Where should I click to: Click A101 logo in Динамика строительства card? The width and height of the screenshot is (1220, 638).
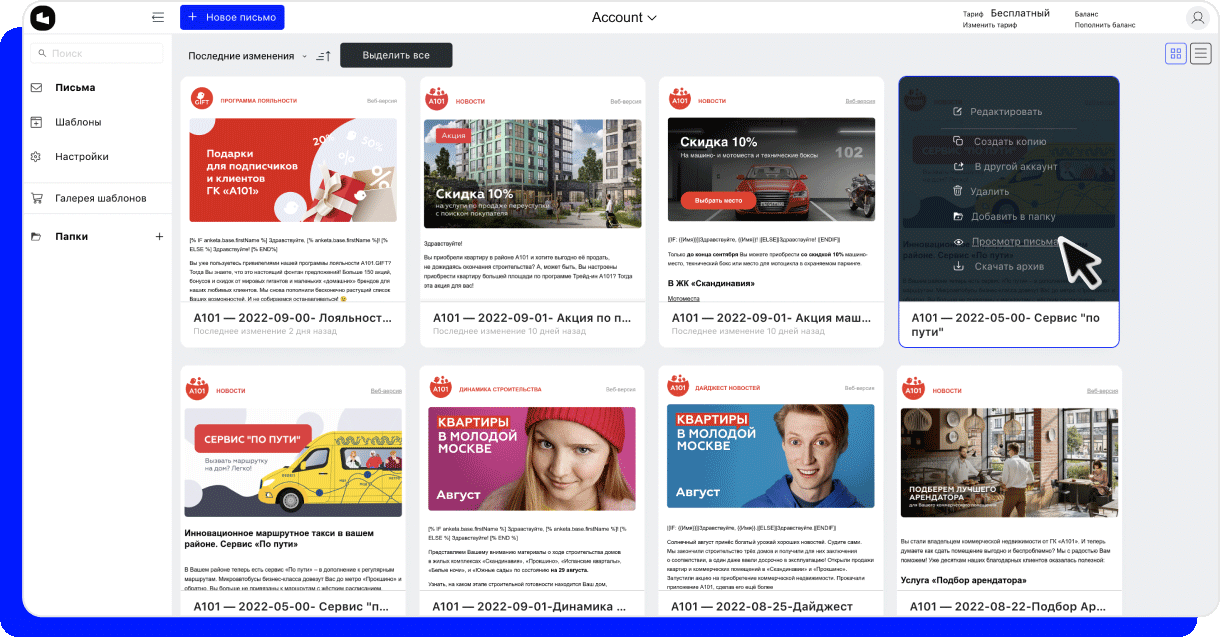440,389
